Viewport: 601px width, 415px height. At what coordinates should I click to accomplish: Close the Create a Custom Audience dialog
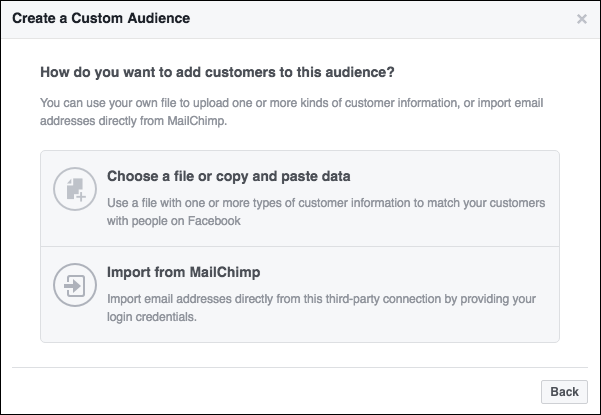582,19
